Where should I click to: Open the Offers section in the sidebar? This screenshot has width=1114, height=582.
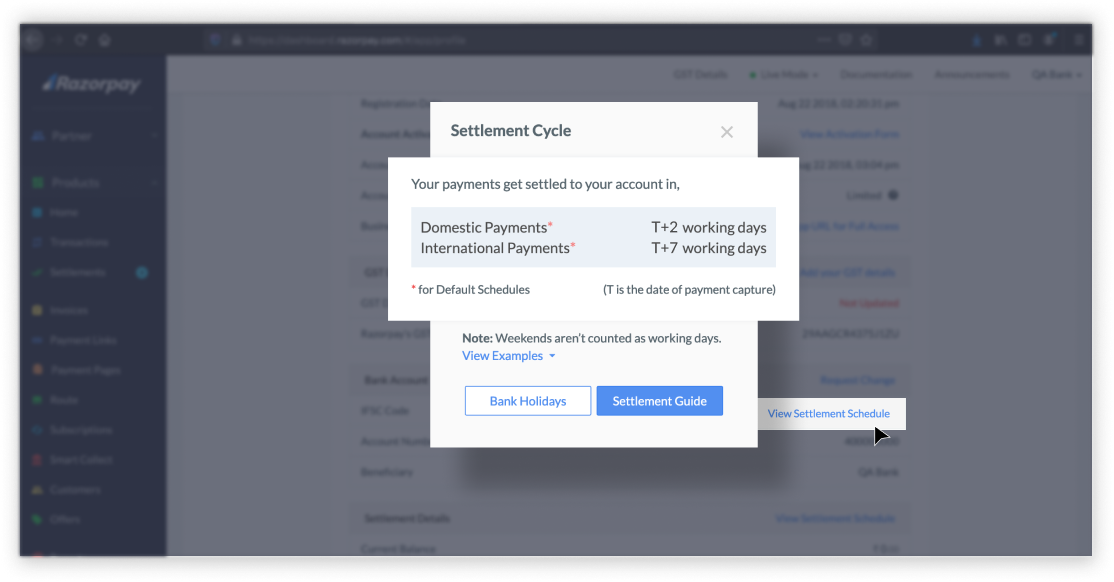tap(65, 519)
